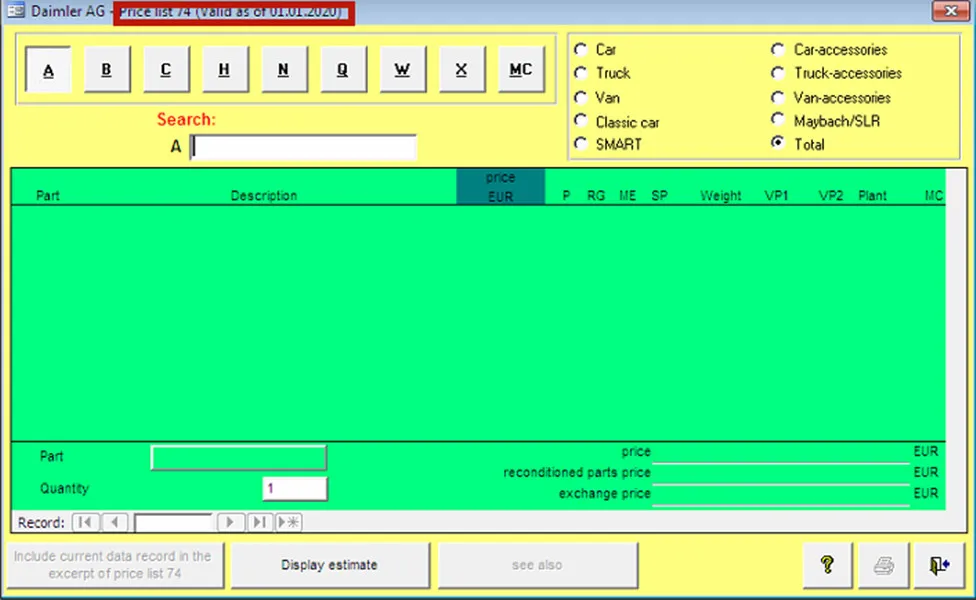The image size is (976, 600).
Task: Click the VP1 column header
Action: pyautogui.click(x=776, y=195)
